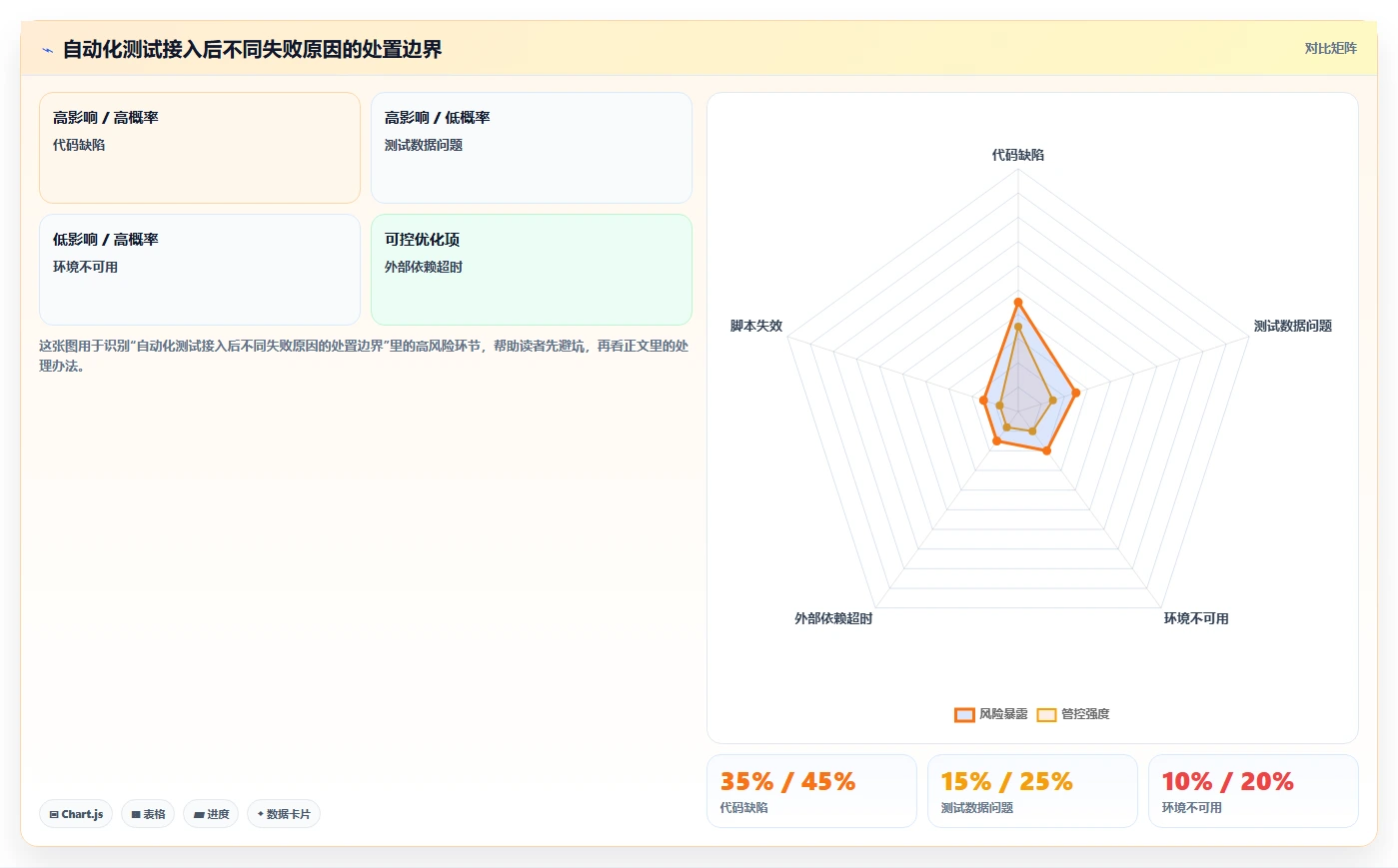This screenshot has height=868, width=1398.
Task: Toggle the 风险暴露 legend swatch
Action: 964,714
